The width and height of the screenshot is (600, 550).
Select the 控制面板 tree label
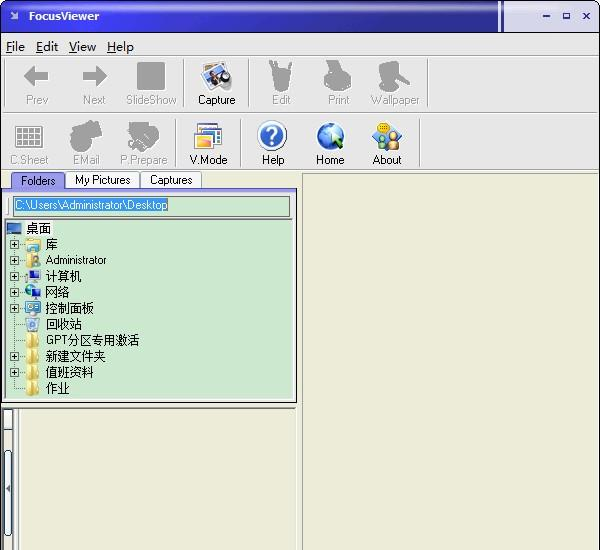click(69, 308)
